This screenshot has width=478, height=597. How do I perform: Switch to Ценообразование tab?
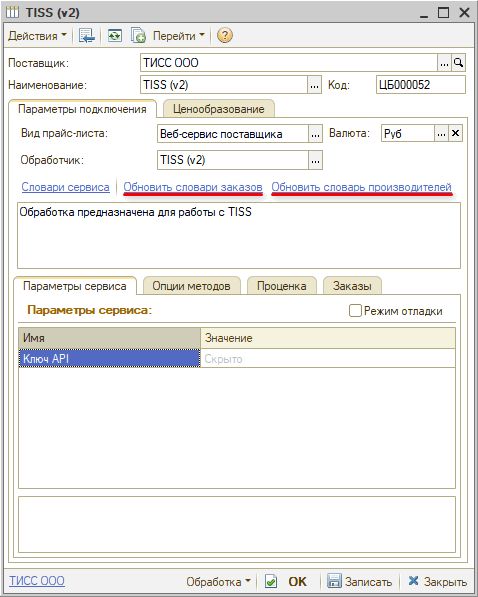click(219, 109)
